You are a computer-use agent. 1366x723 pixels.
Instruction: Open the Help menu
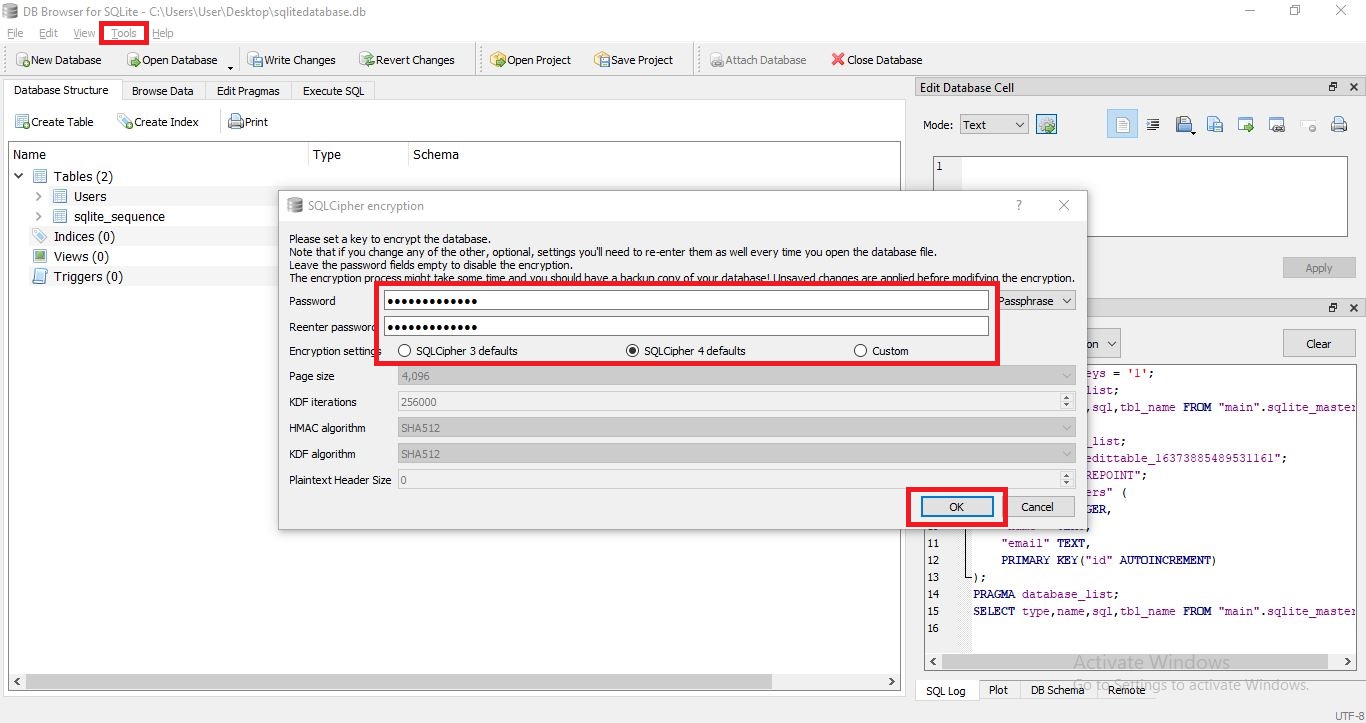pyautogui.click(x=162, y=33)
